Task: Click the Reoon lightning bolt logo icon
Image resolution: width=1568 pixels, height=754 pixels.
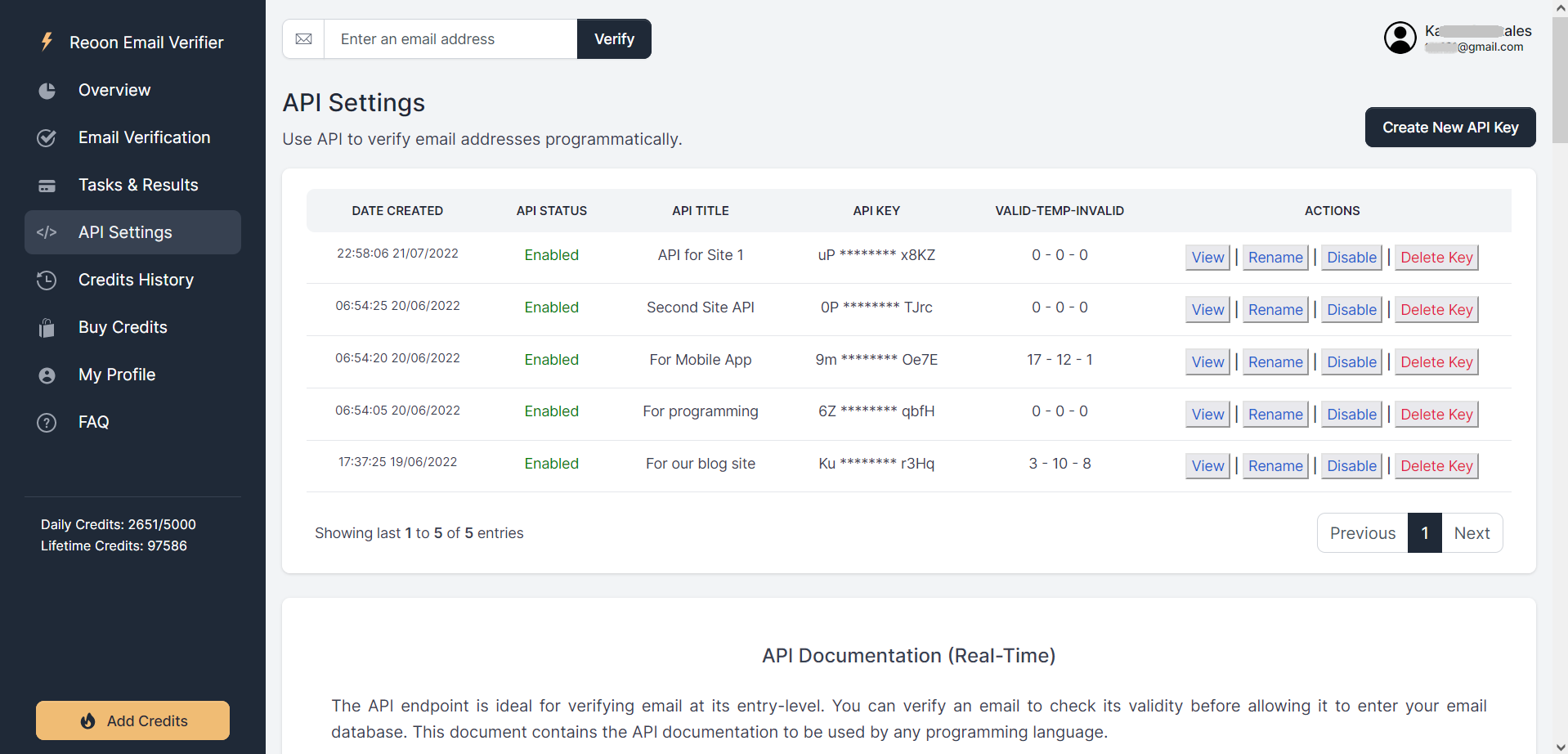Action: point(47,42)
